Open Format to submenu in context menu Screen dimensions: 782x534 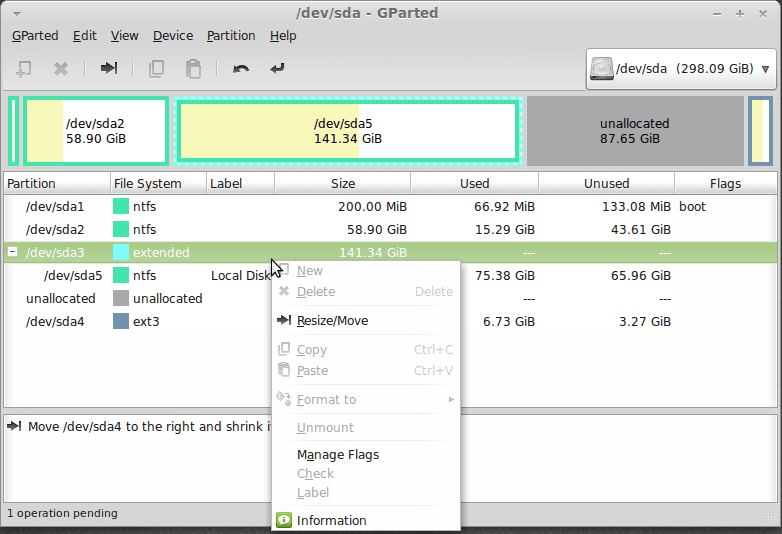point(366,399)
